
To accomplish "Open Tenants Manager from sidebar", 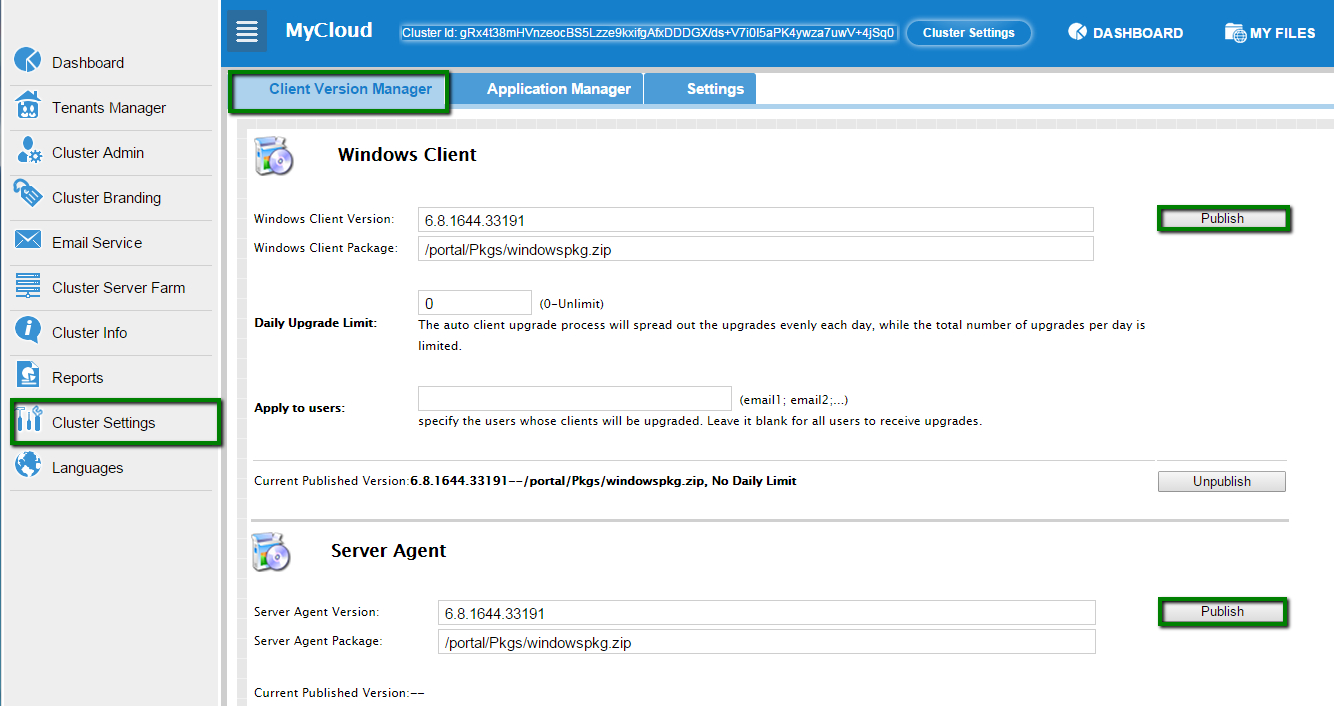I will click(x=109, y=108).
